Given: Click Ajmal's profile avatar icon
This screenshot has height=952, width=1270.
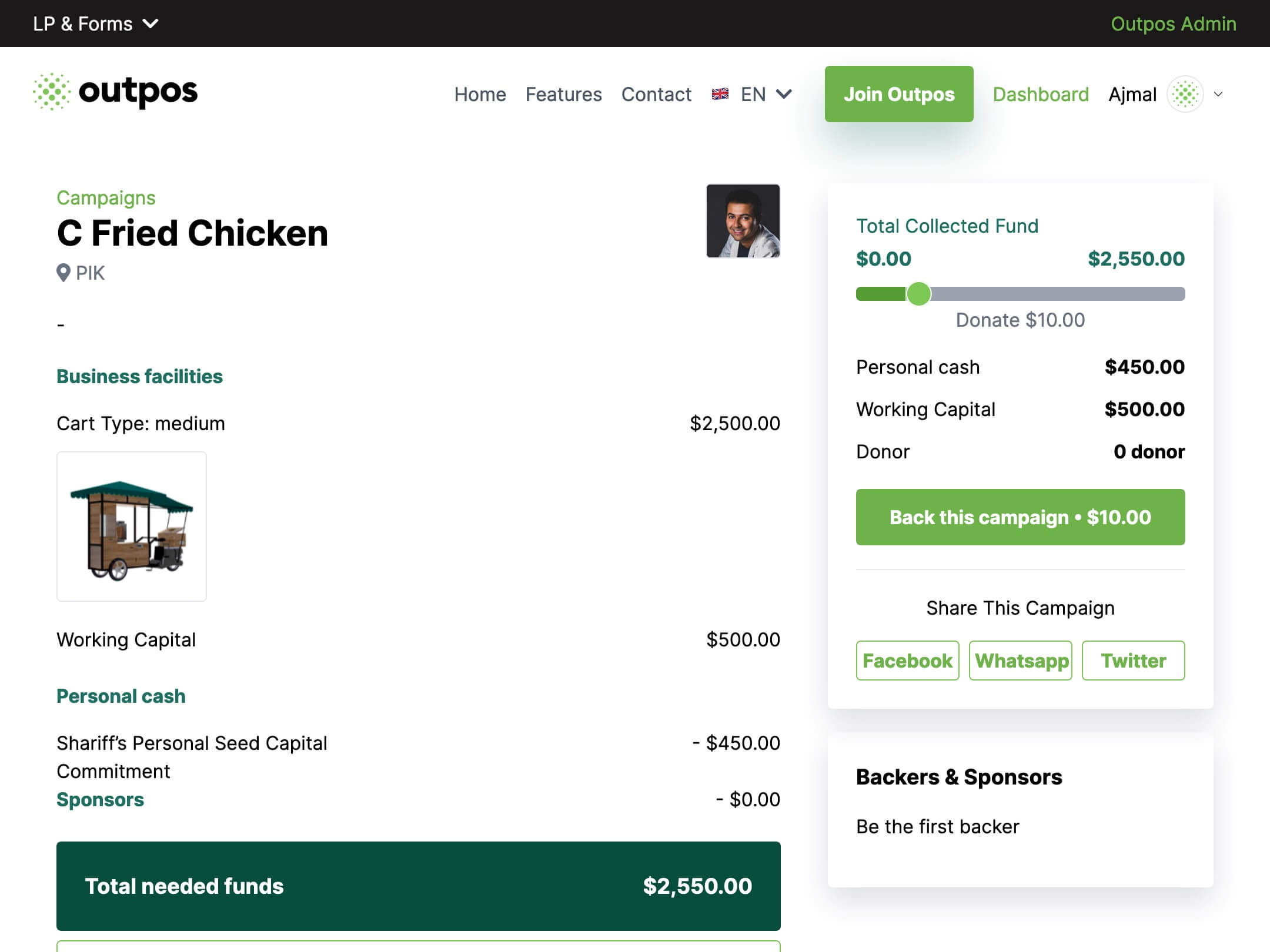Looking at the screenshot, I should (x=1185, y=94).
